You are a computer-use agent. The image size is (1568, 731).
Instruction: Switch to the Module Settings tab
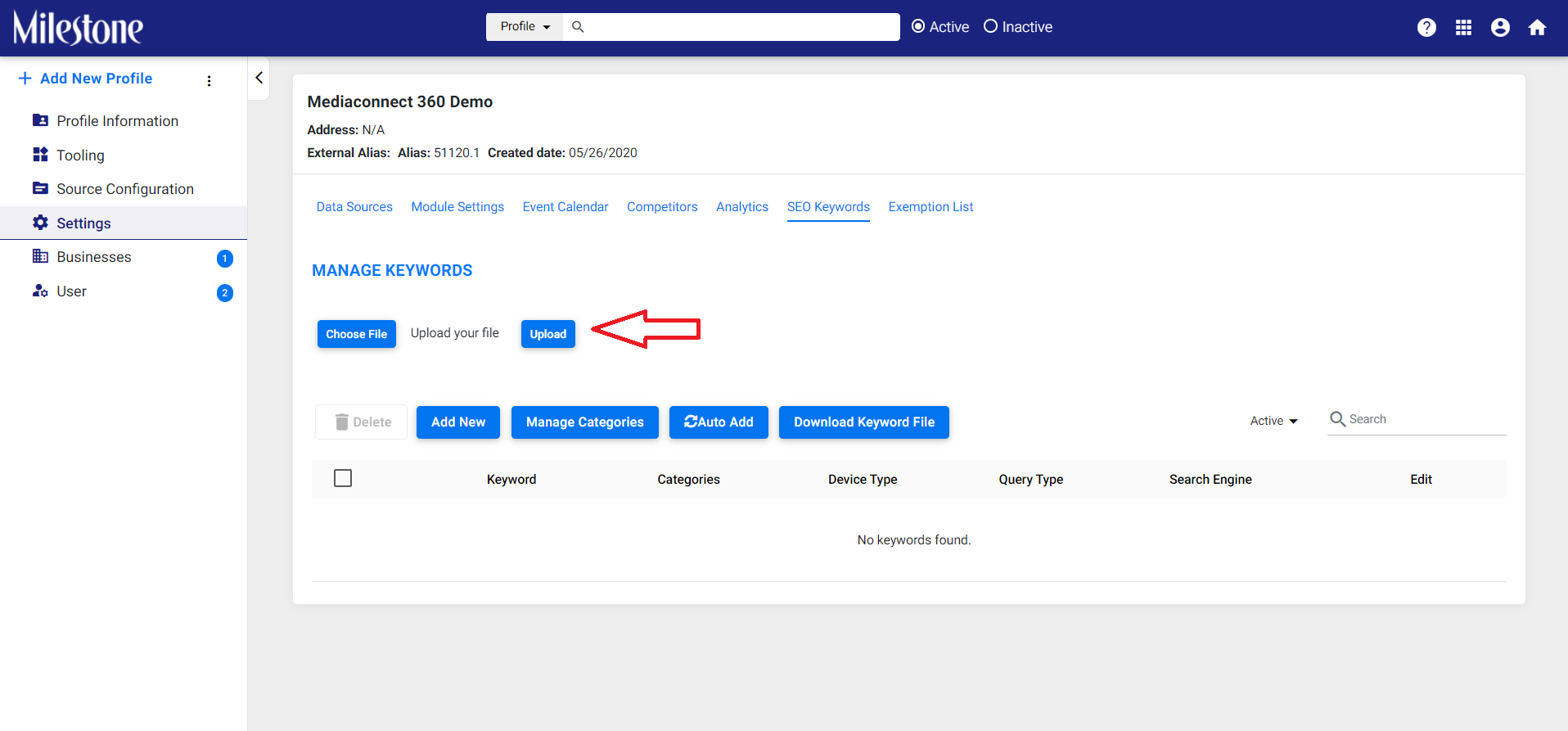coord(457,207)
